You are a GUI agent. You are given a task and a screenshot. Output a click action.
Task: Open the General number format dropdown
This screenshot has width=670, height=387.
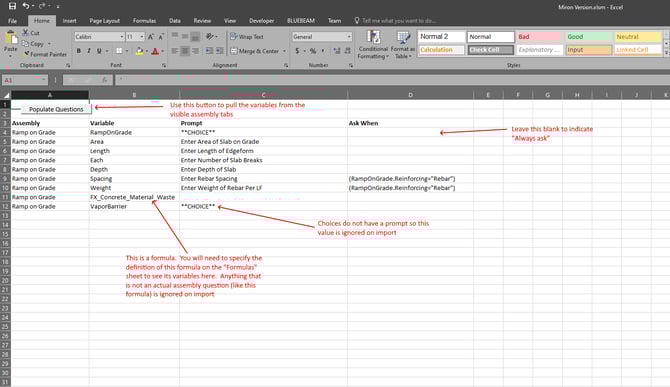[x=349, y=37]
